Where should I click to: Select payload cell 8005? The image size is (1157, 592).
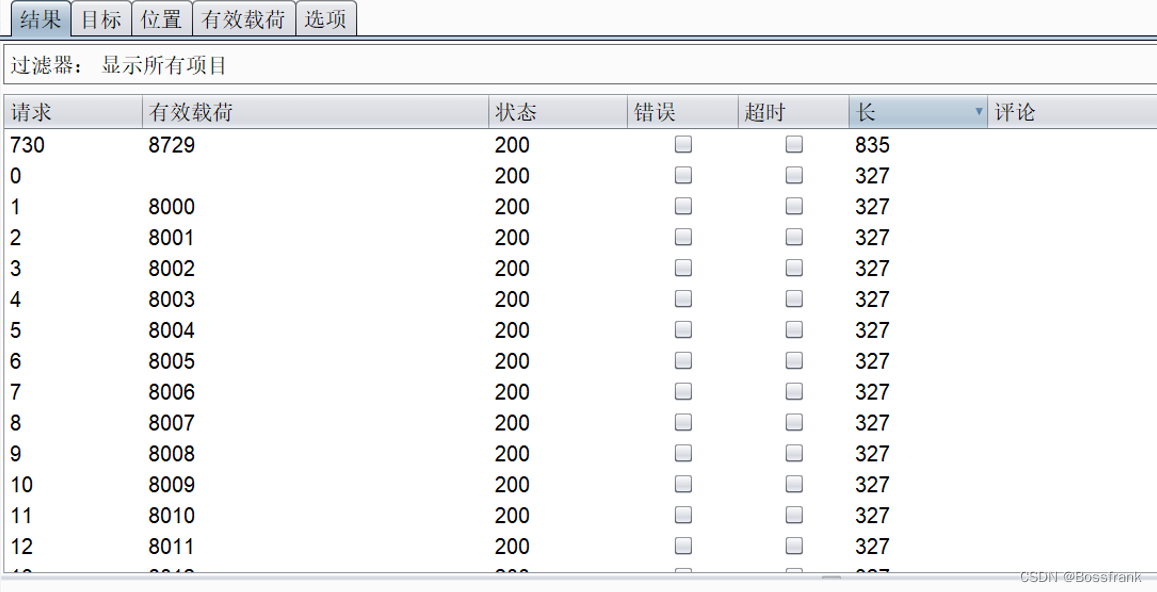pos(171,361)
